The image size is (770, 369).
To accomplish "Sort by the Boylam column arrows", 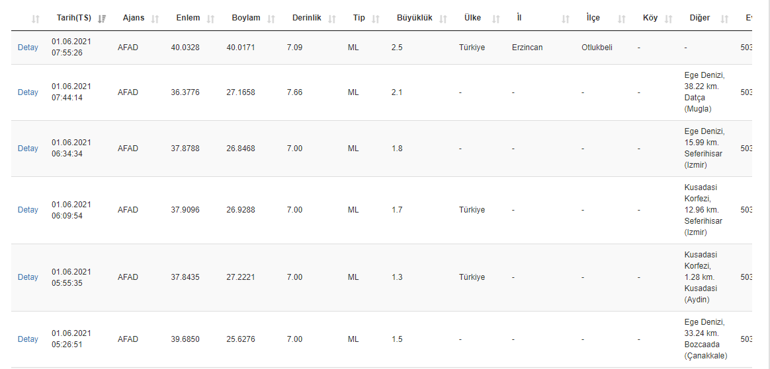I will 271,19.
